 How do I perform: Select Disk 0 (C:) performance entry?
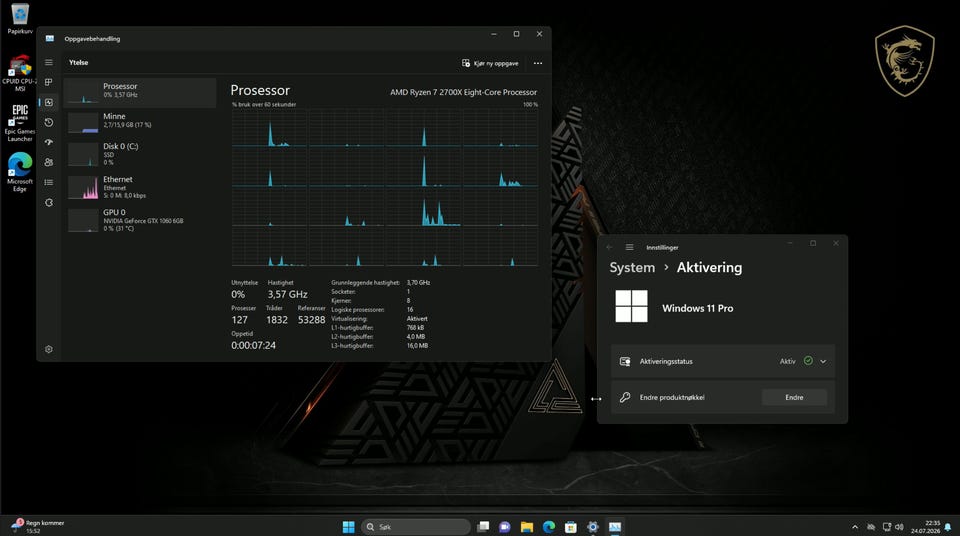point(140,154)
